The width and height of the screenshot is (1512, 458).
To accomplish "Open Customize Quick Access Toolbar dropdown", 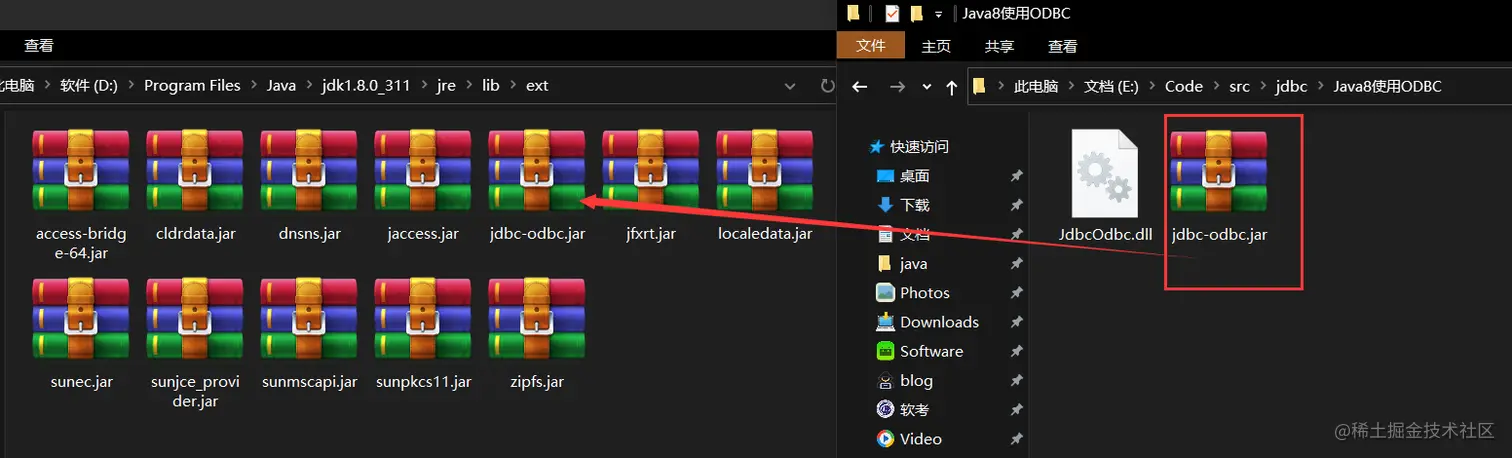I will point(938,14).
